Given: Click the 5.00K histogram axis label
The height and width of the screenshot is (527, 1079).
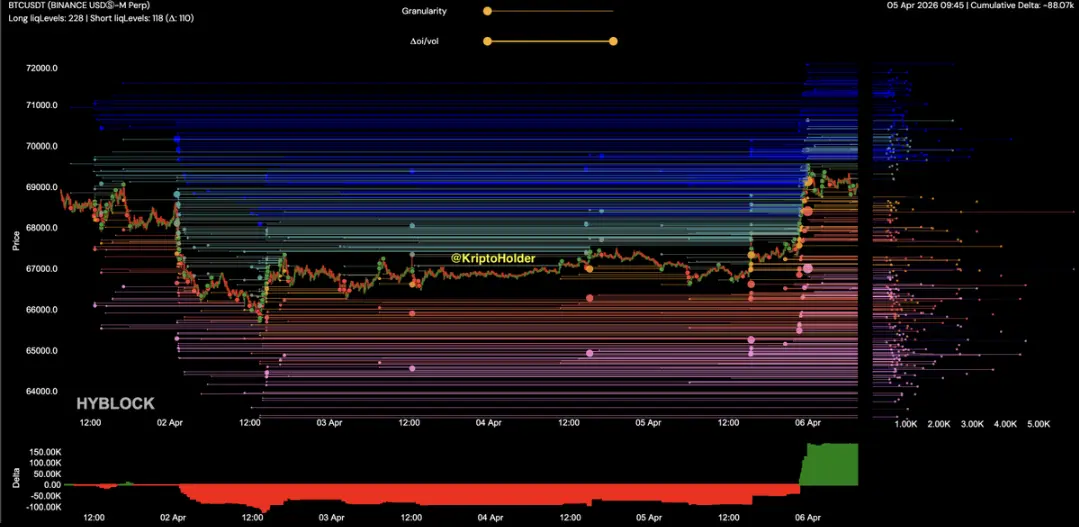Looking at the screenshot, I should [1038, 424].
